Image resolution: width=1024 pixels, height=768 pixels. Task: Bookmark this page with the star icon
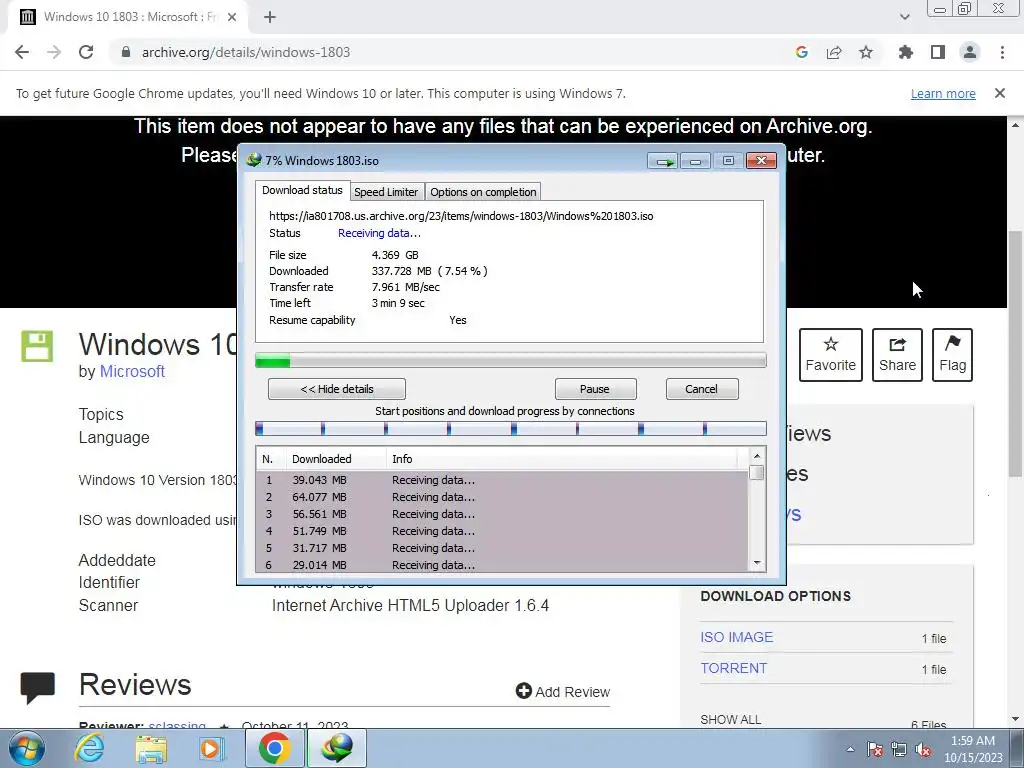[x=866, y=52]
